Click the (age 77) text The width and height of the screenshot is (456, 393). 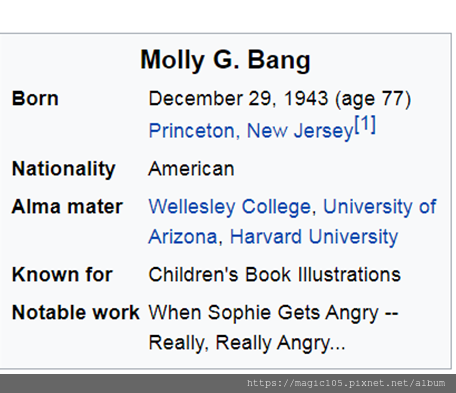tap(373, 99)
